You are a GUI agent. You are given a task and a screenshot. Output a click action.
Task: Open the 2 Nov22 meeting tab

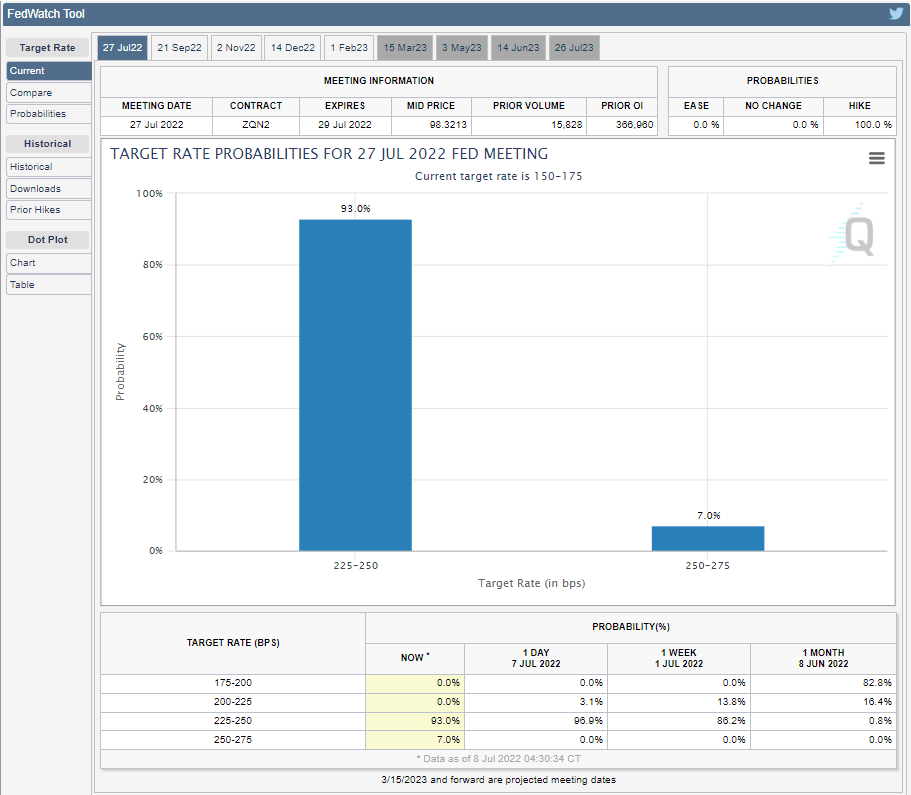tap(237, 47)
